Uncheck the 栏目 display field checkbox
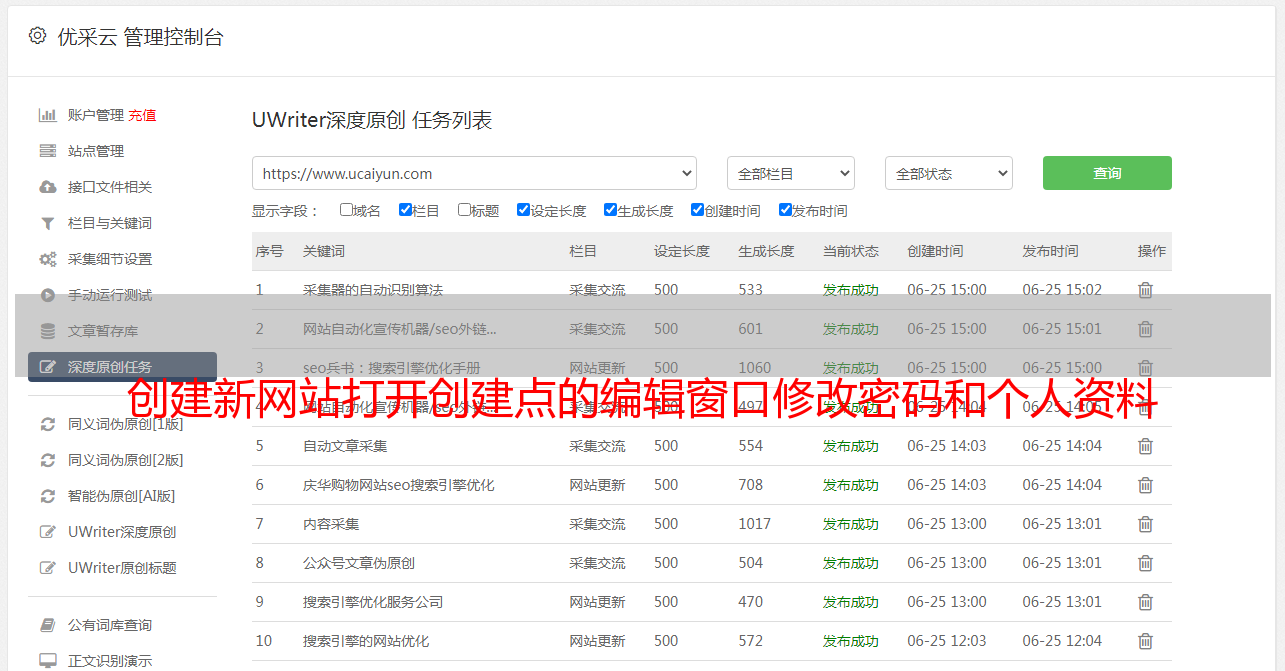 [x=405, y=210]
